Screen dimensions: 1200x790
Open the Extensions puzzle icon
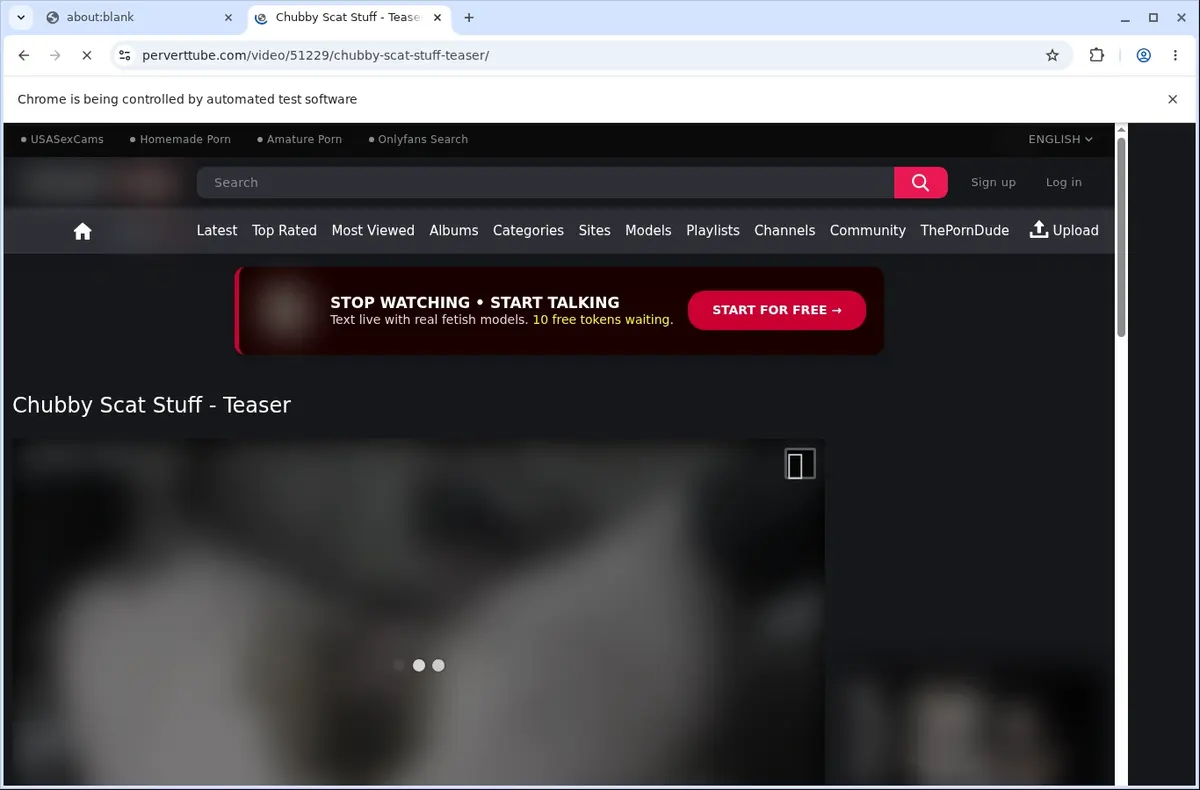pyautogui.click(x=1097, y=55)
